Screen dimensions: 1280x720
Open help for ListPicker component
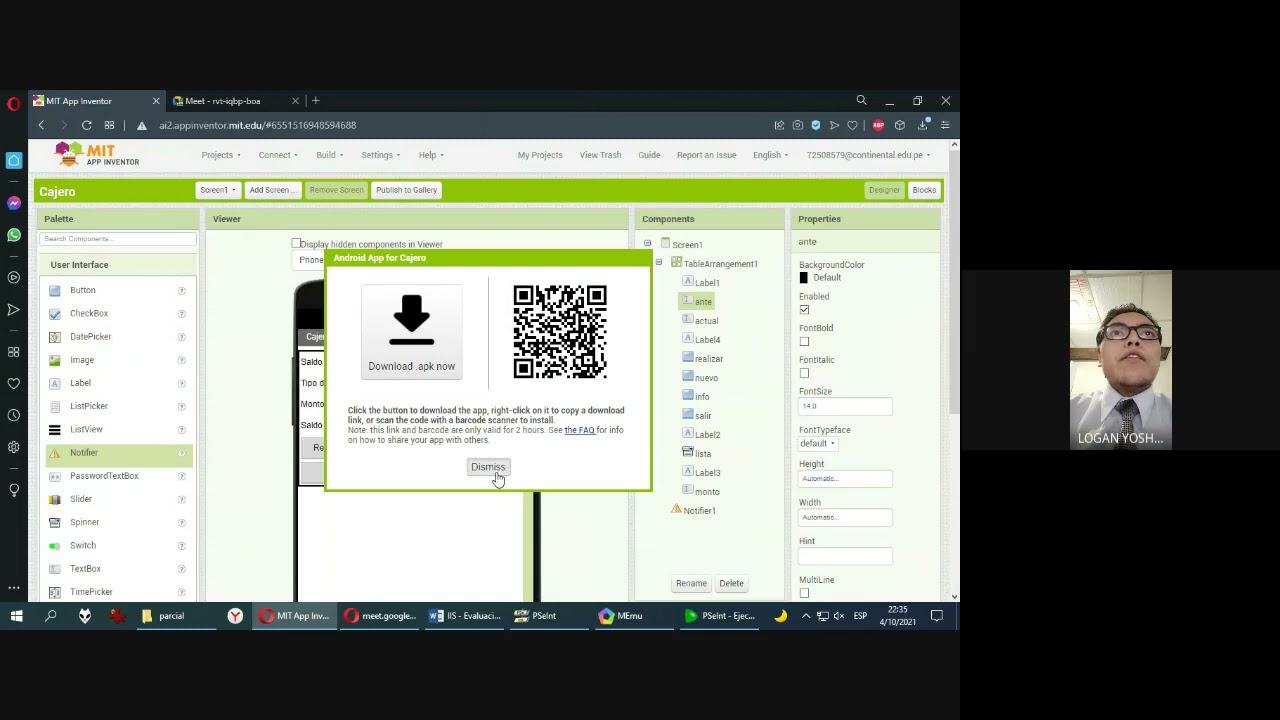[x=181, y=406]
